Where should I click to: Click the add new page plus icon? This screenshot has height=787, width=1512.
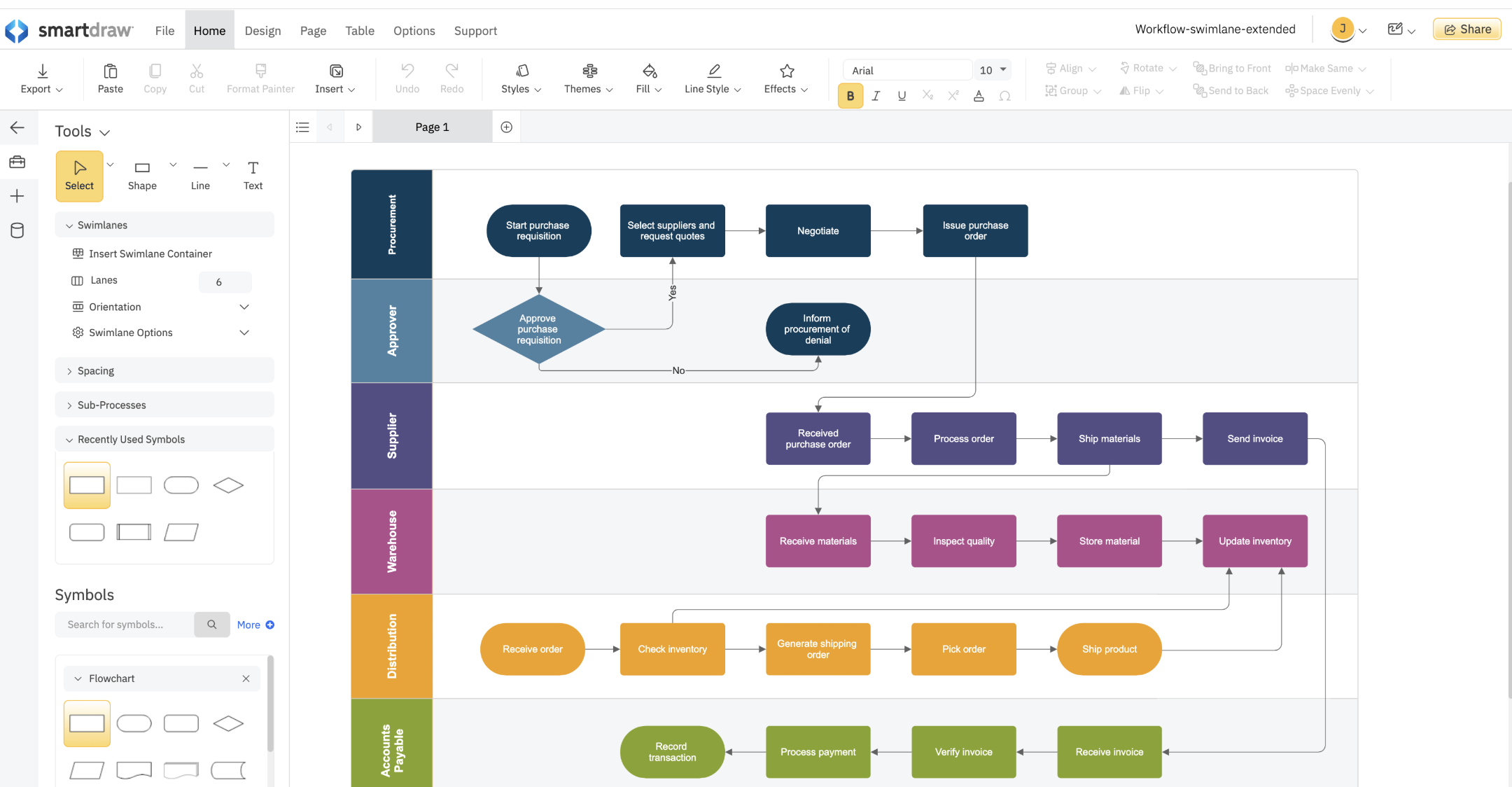coord(507,127)
